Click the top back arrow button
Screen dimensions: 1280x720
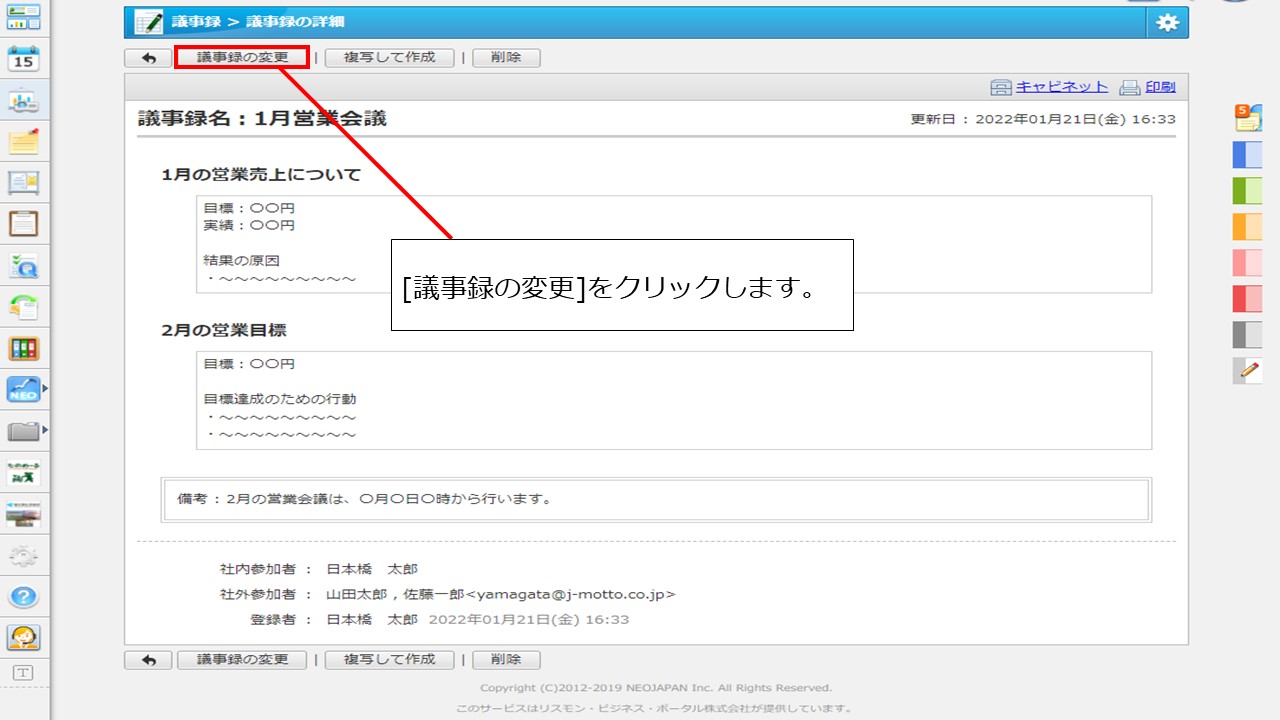click(x=148, y=58)
